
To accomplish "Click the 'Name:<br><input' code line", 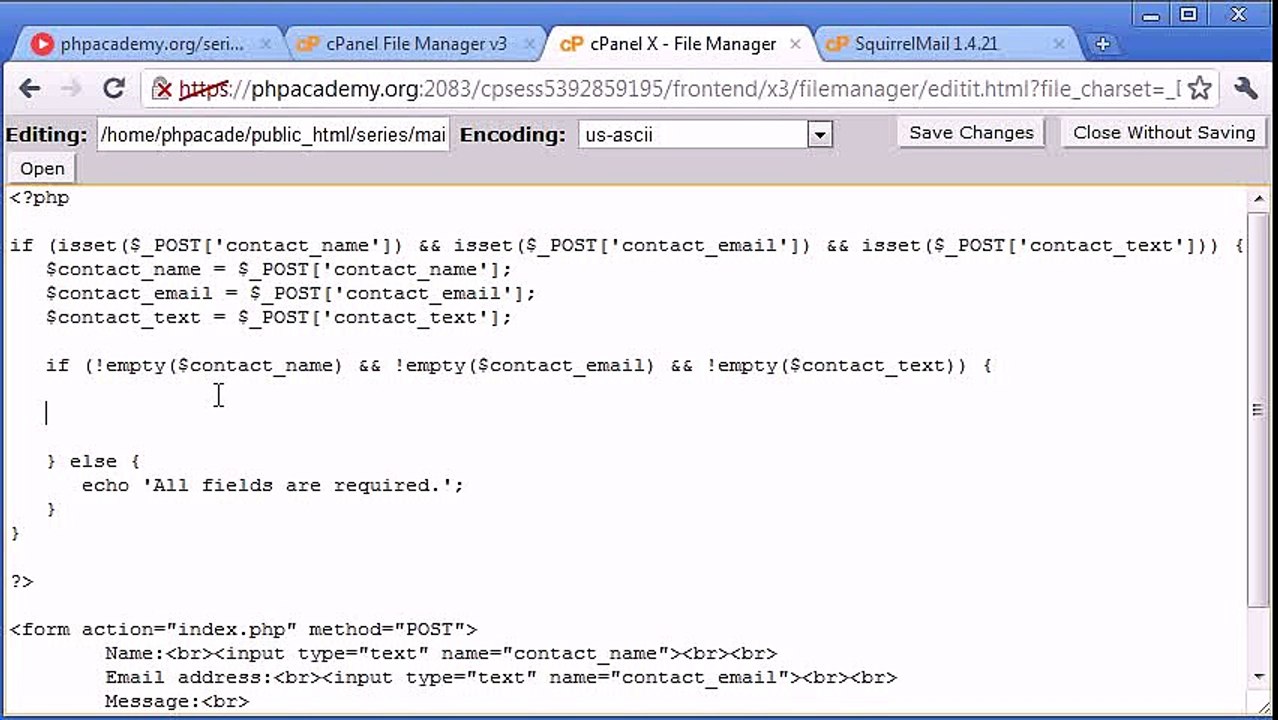I will [x=441, y=653].
